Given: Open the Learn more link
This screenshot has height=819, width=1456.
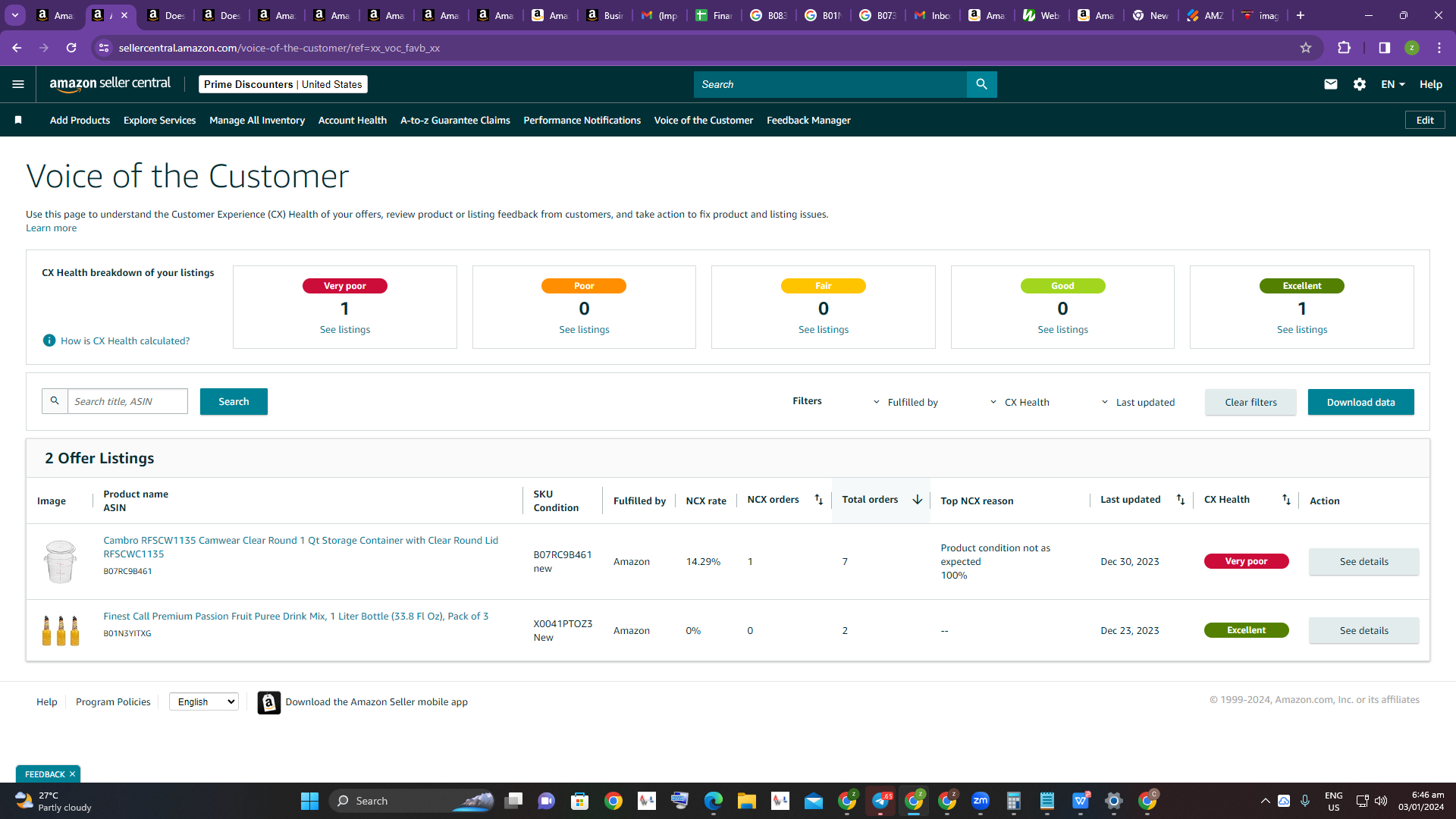Looking at the screenshot, I should click(51, 228).
